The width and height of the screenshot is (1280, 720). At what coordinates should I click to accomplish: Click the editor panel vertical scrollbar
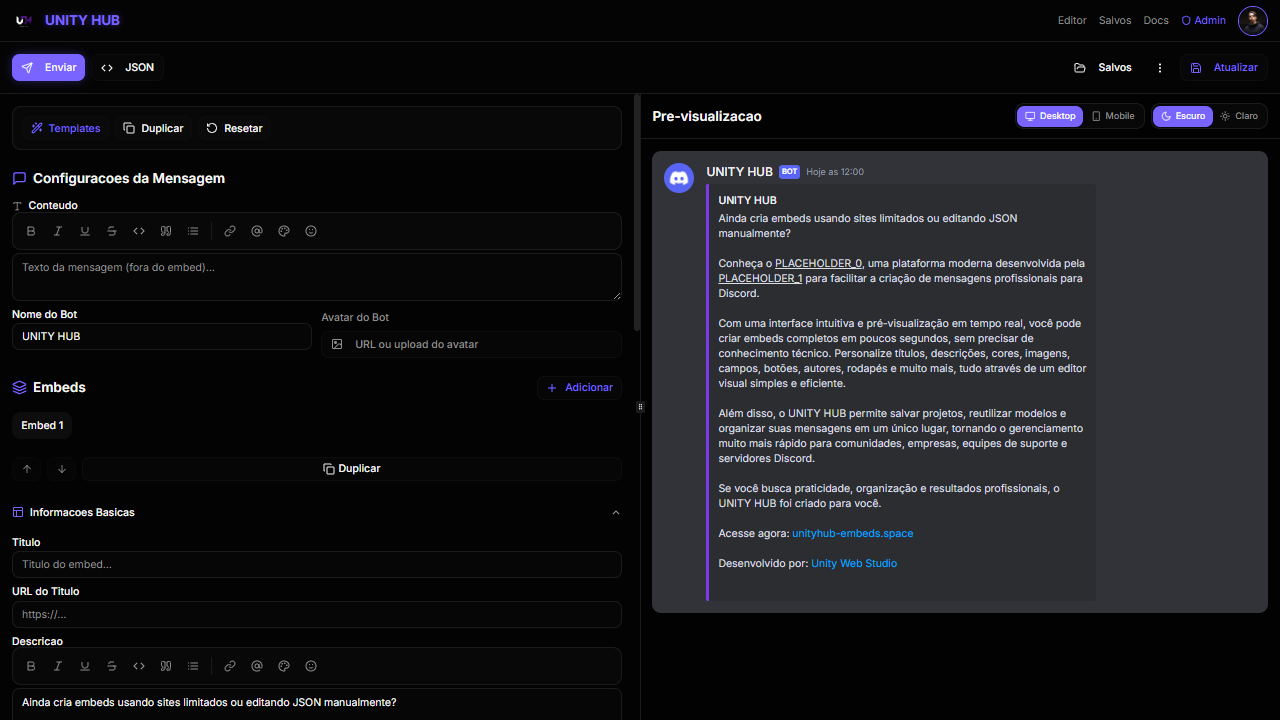pyautogui.click(x=637, y=213)
